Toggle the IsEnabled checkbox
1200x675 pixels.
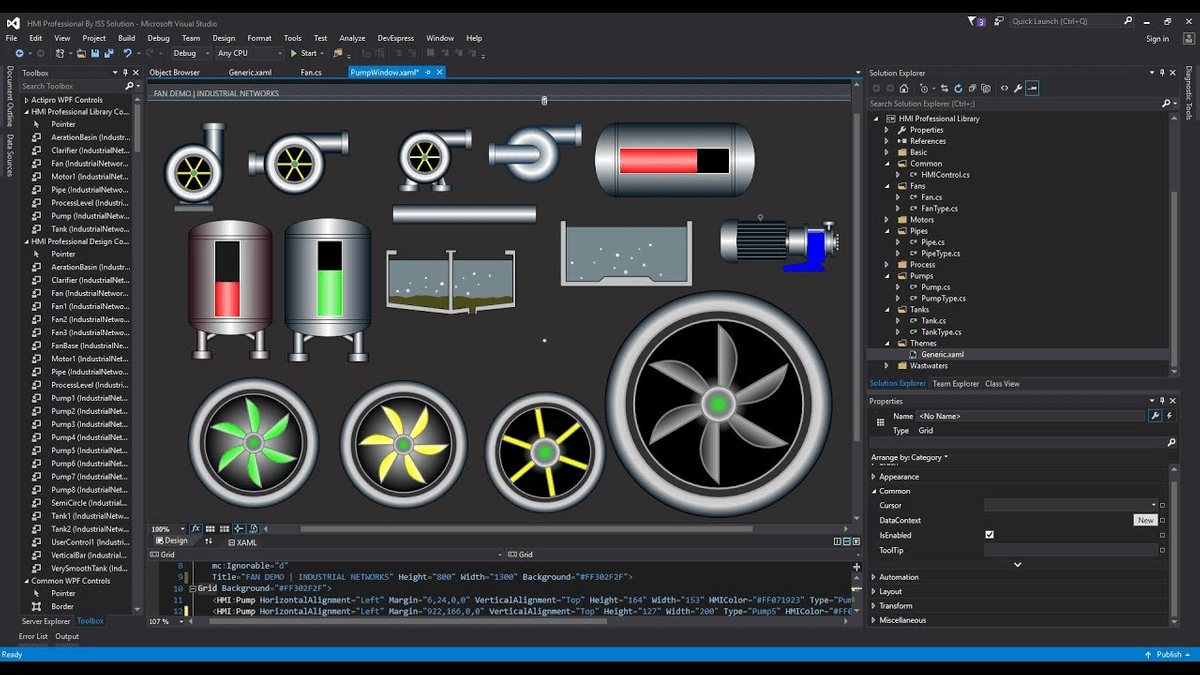point(989,535)
